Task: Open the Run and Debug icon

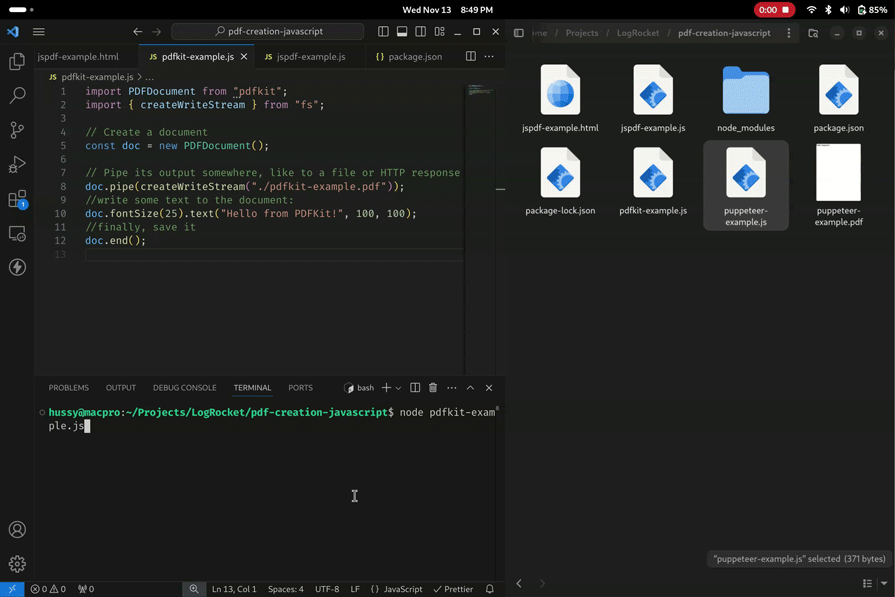Action: pyautogui.click(x=15, y=166)
